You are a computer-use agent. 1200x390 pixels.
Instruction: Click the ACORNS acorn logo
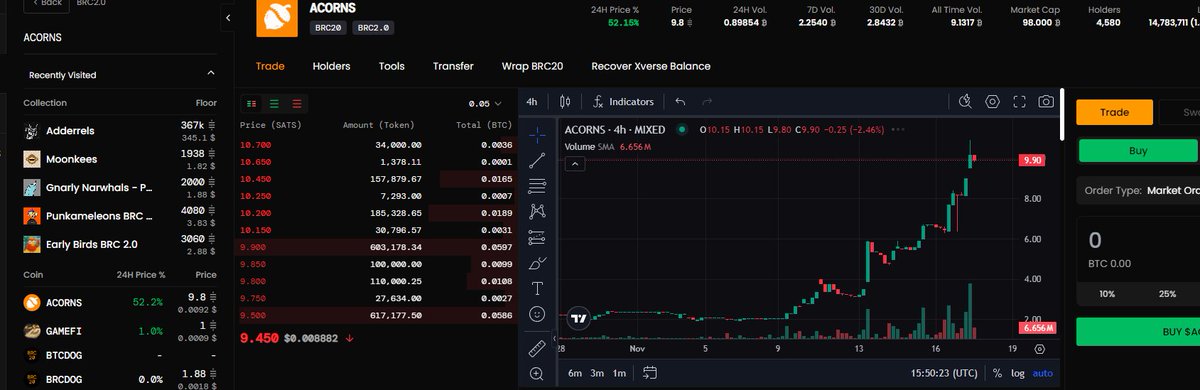pyautogui.click(x=276, y=17)
